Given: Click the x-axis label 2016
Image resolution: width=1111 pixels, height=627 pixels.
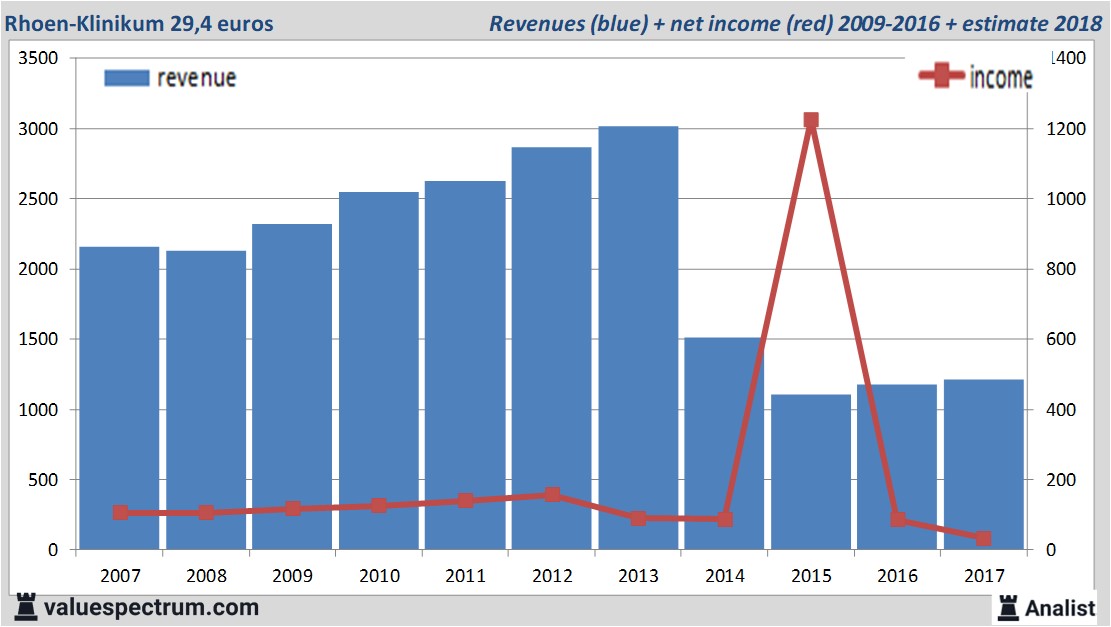Looking at the screenshot, I should (x=898, y=575).
